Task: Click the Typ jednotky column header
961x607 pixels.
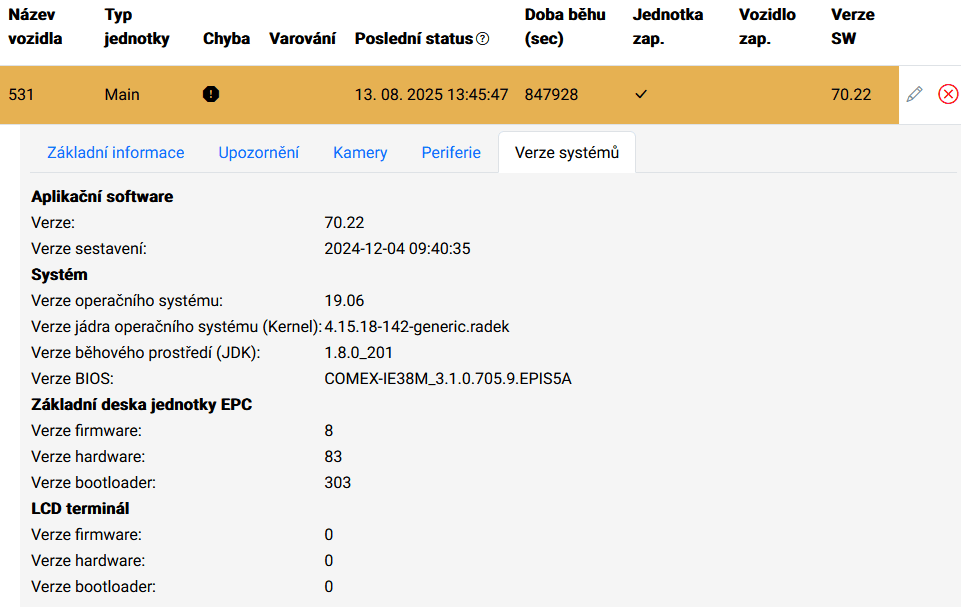Action: (x=137, y=27)
